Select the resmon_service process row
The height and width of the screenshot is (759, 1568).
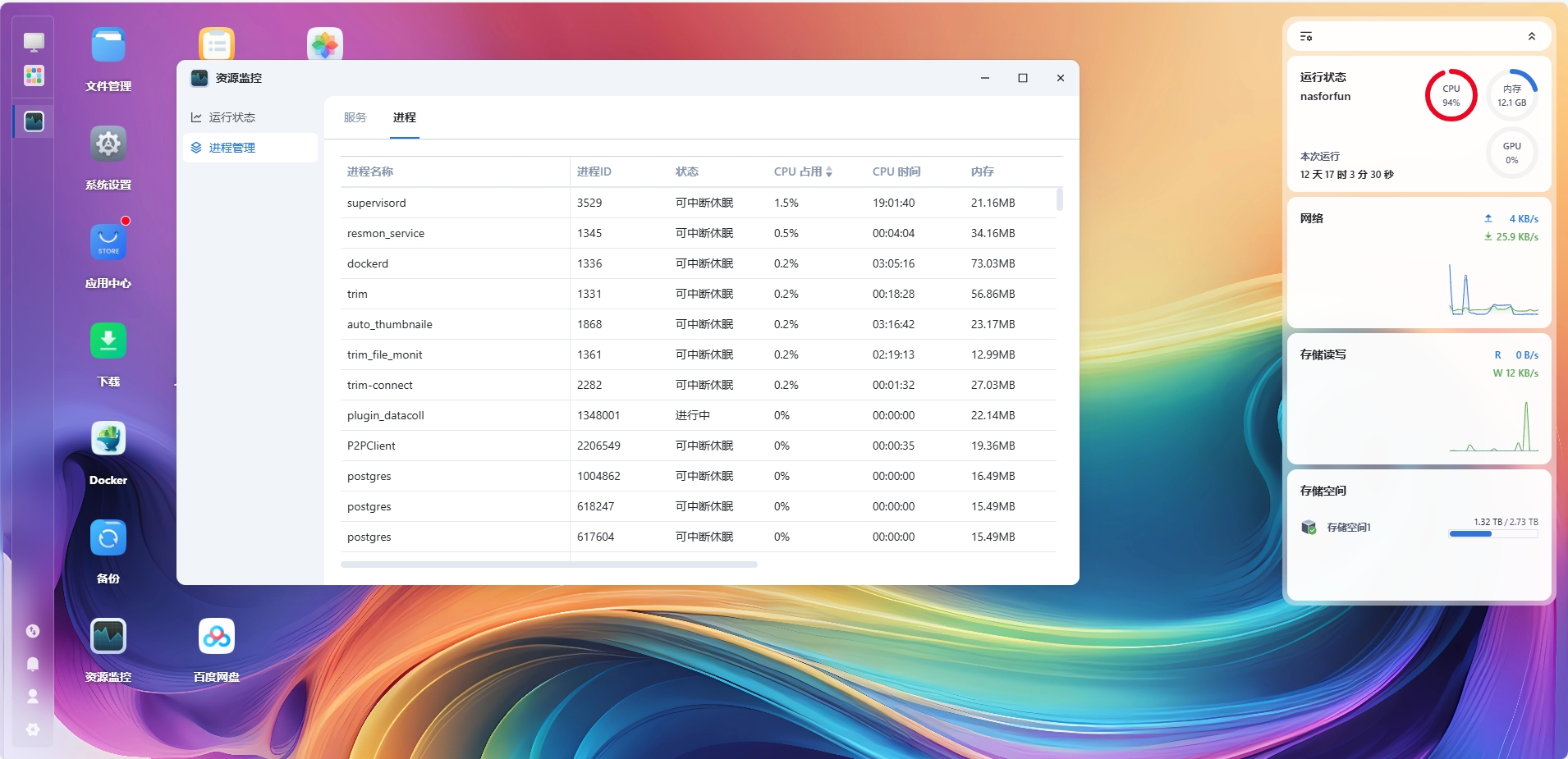[699, 233]
